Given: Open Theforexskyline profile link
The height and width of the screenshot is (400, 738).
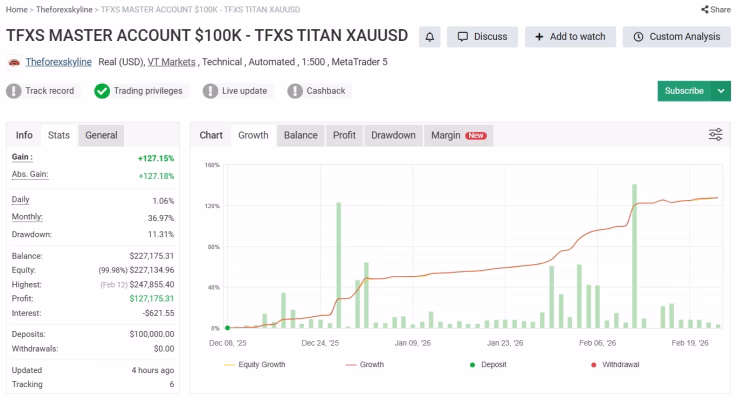Looking at the screenshot, I should 58,62.
